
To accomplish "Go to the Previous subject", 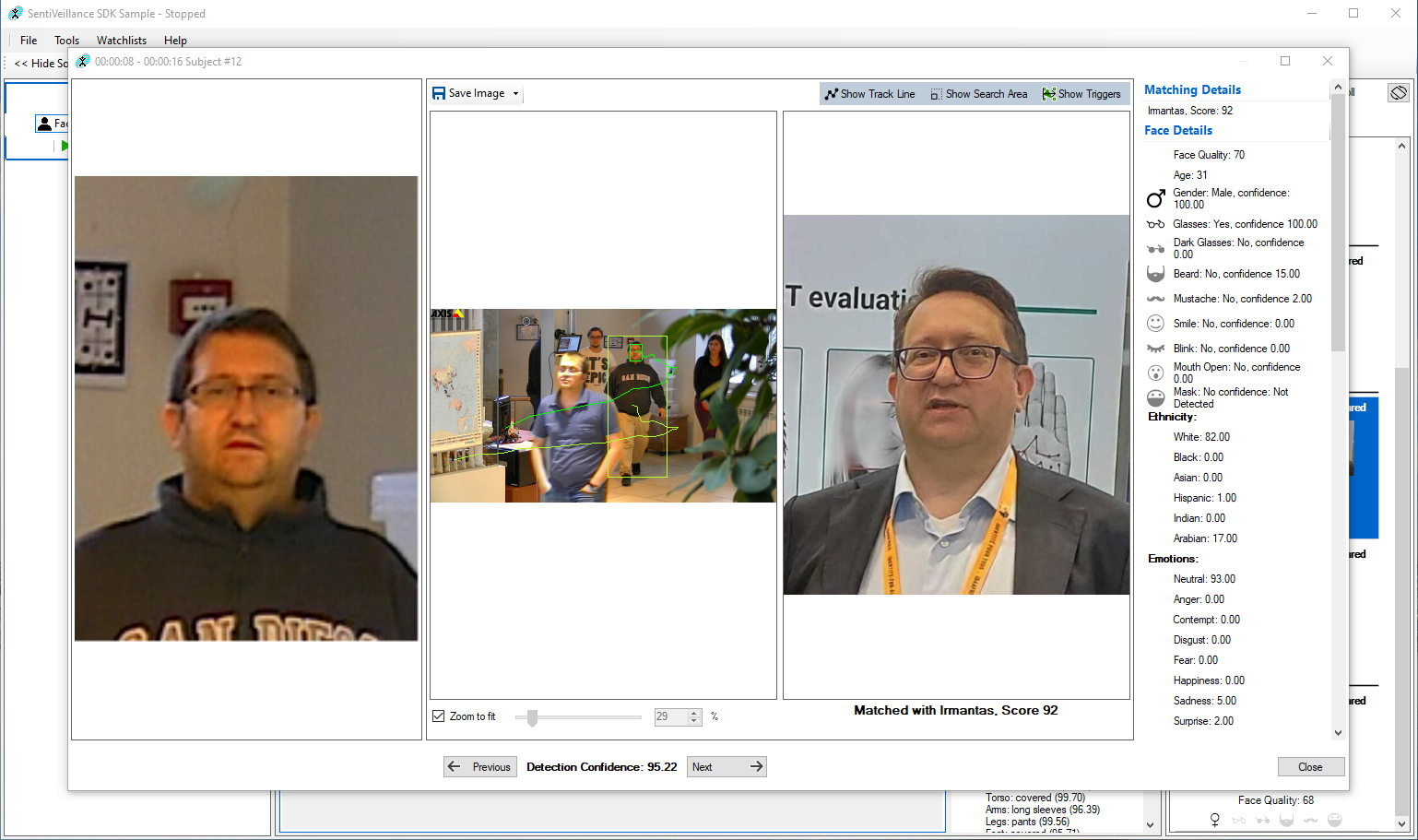I will [x=479, y=766].
